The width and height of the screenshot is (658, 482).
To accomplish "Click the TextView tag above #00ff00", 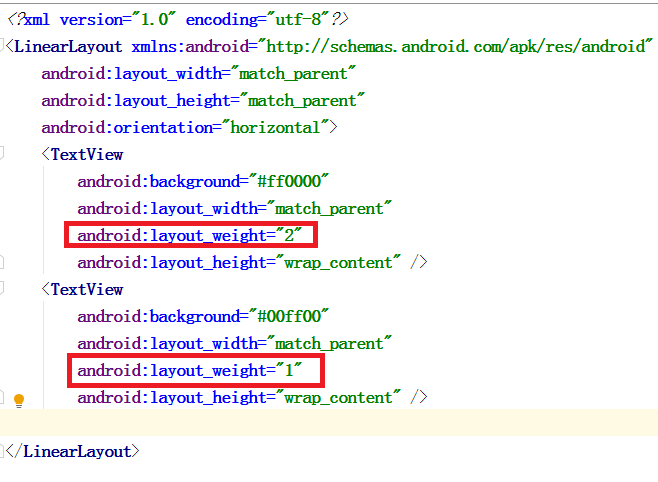I will [87, 289].
